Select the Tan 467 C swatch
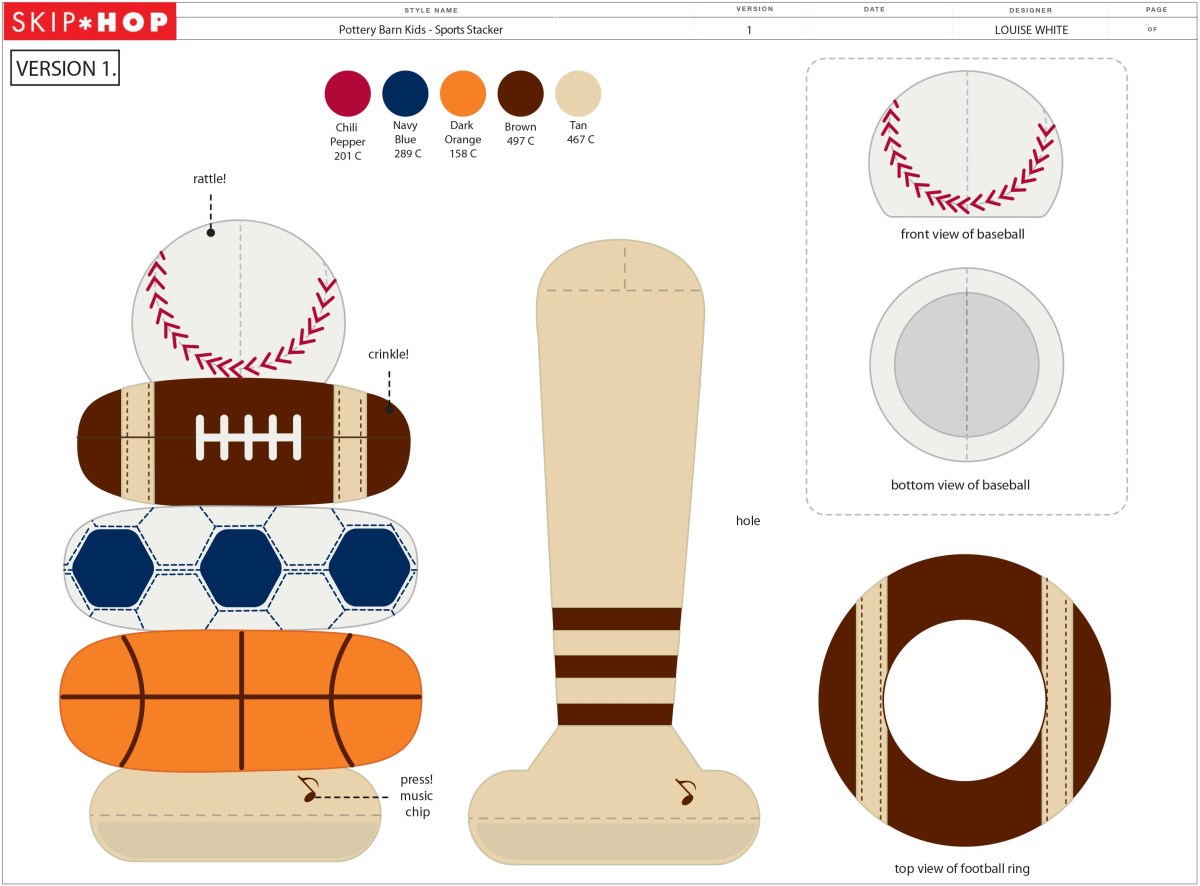 tap(578, 94)
